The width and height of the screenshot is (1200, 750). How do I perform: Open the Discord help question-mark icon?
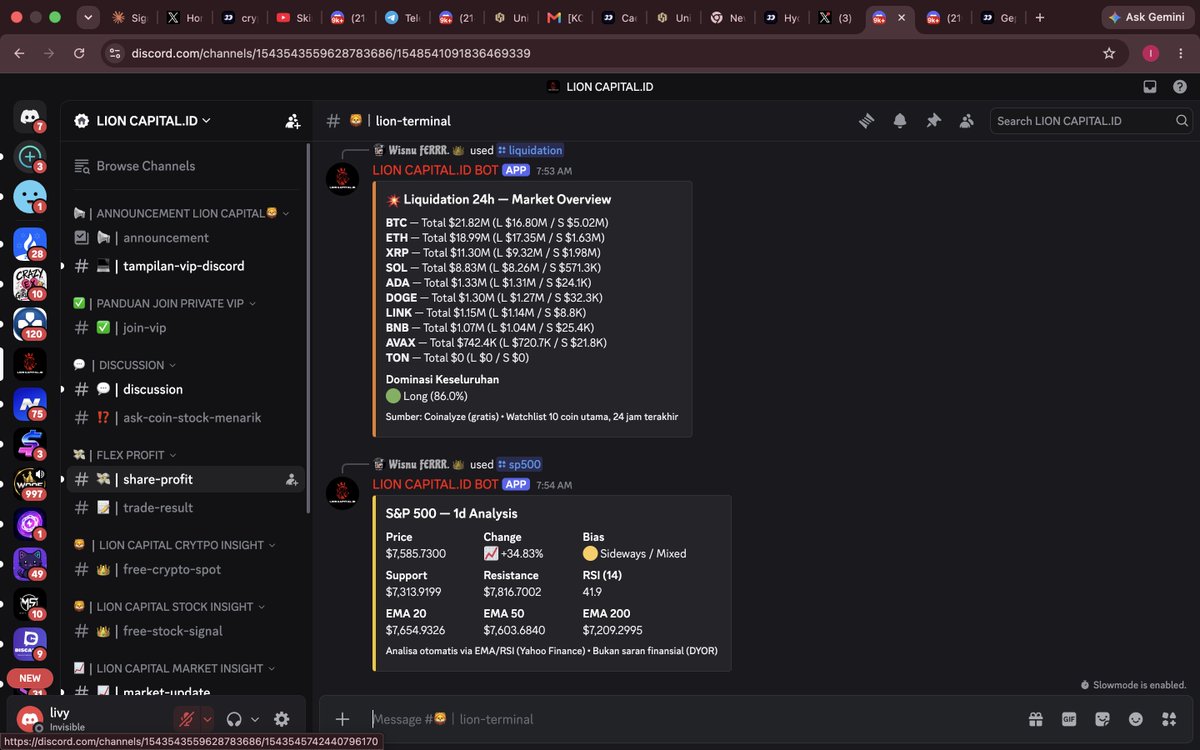[x=1180, y=87]
